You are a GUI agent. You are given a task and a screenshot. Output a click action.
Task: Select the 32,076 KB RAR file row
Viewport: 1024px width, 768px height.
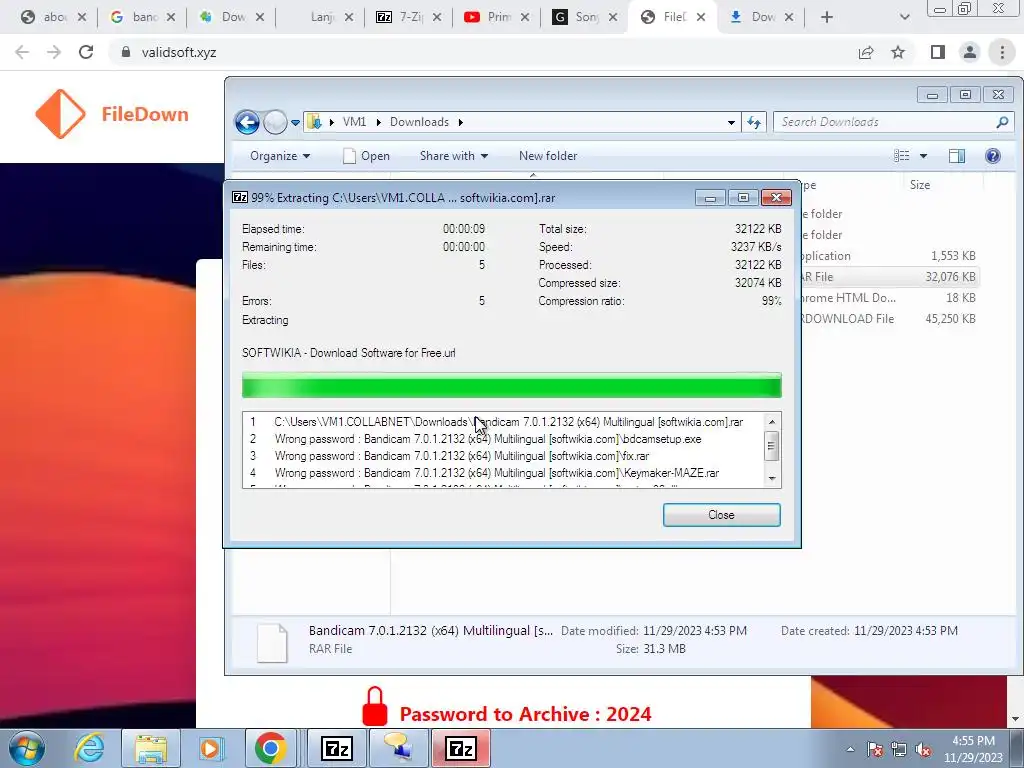coord(889,277)
